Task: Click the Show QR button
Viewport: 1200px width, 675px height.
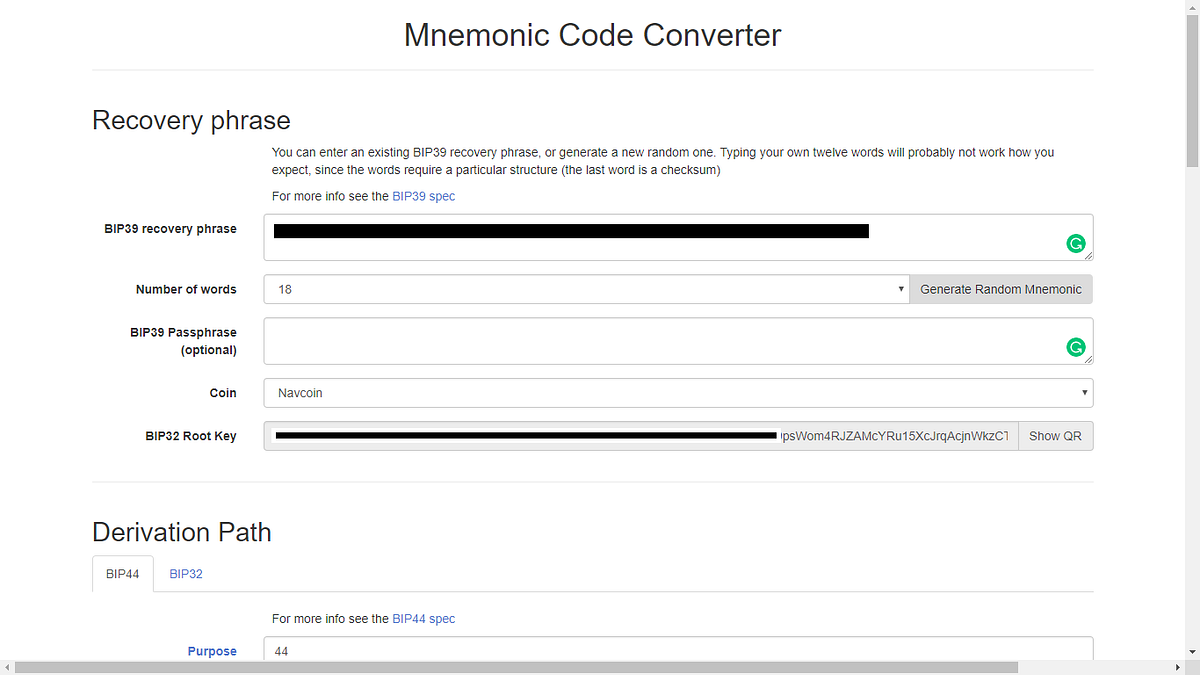Action: [x=1055, y=435]
